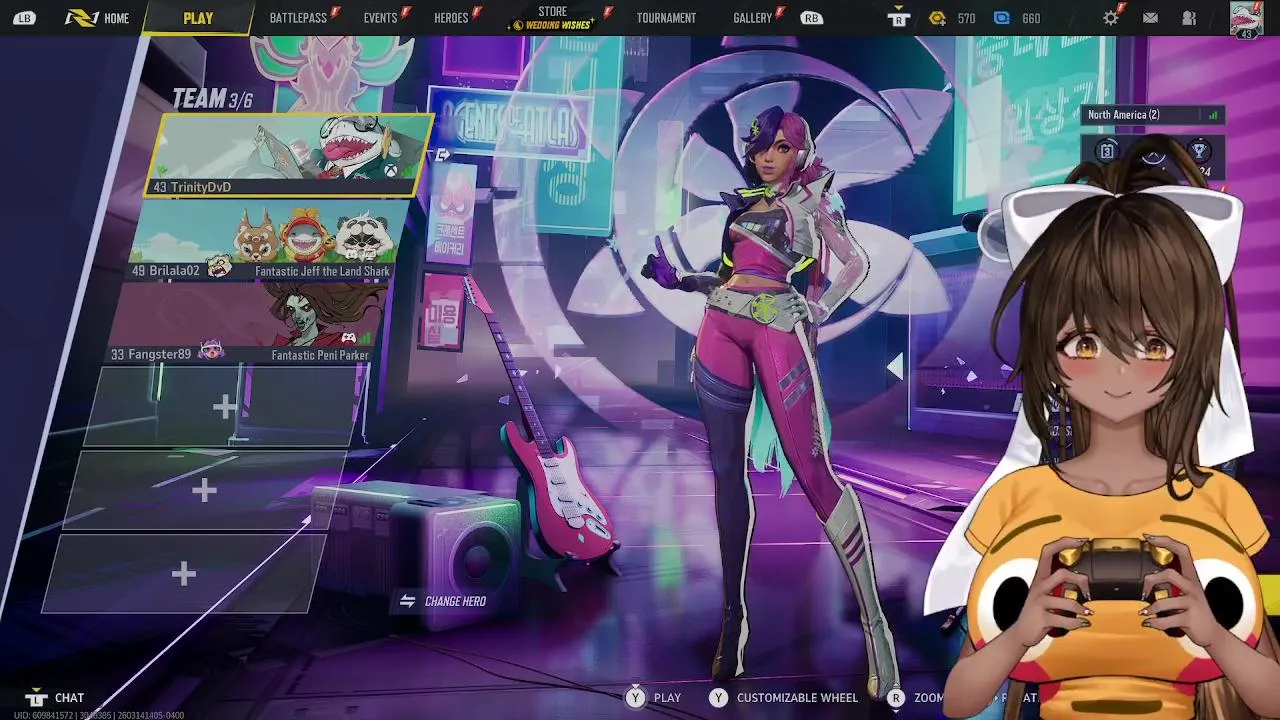Open the settings gear icon
Image resolution: width=1280 pixels, height=720 pixels.
[x=1111, y=18]
